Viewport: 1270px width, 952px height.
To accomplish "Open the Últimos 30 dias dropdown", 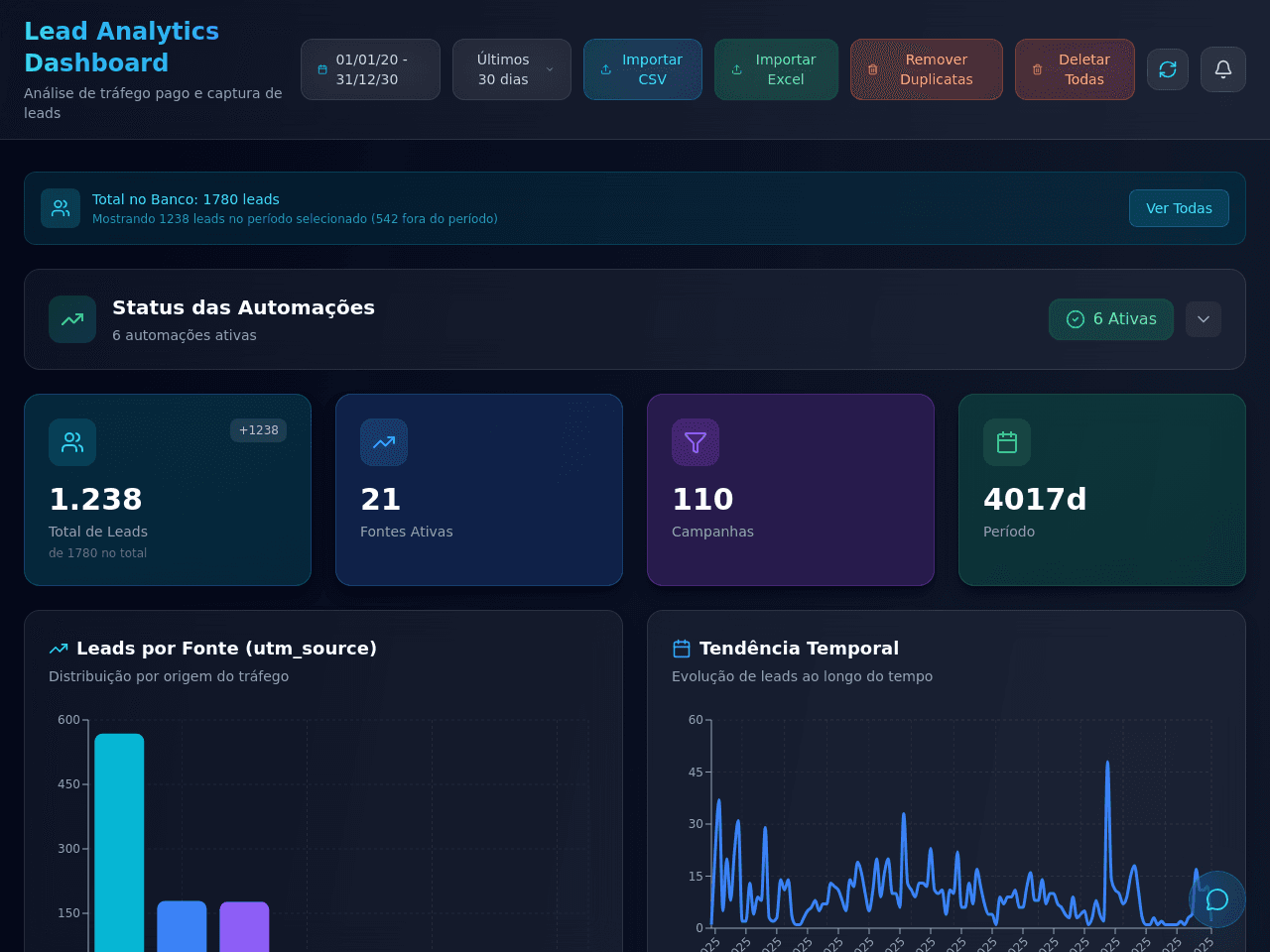I will pos(512,69).
